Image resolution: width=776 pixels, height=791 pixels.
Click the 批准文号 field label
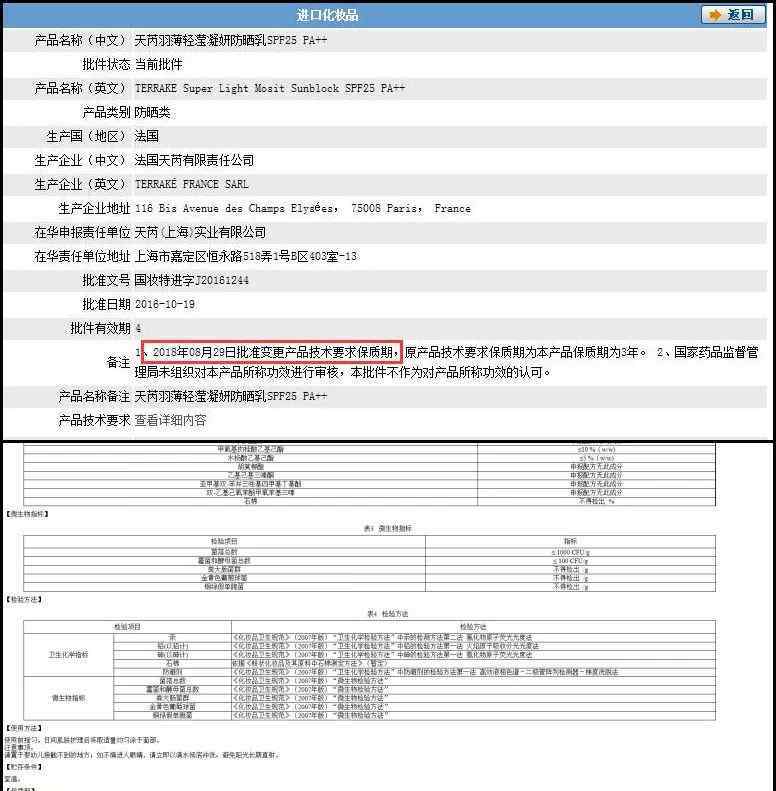coord(106,280)
